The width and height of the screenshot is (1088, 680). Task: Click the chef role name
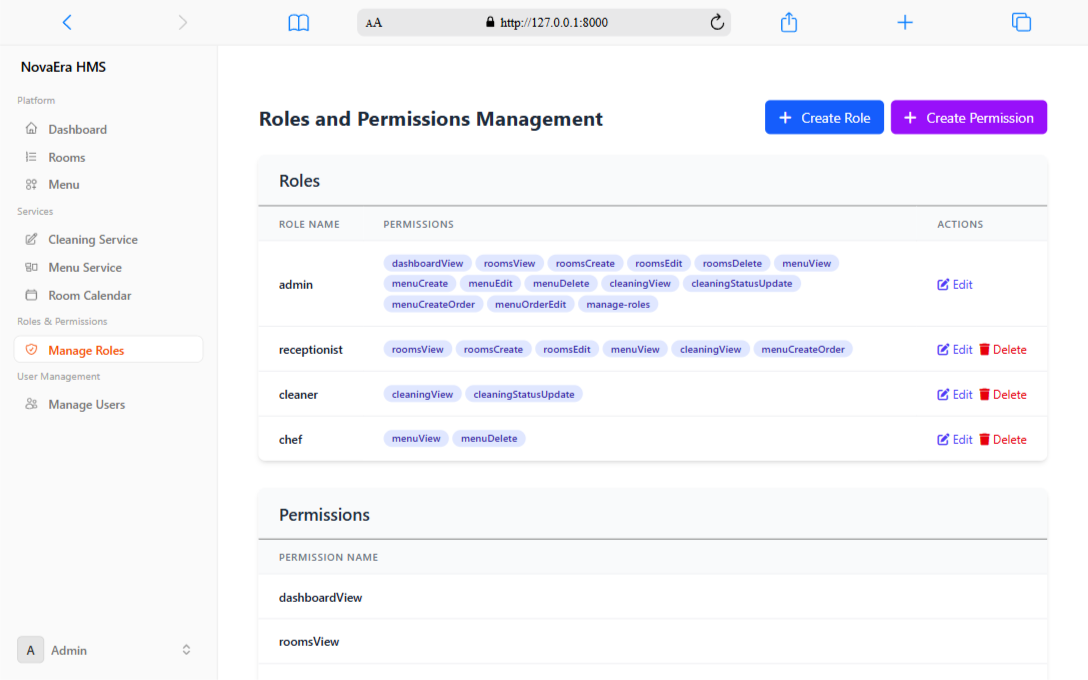point(291,440)
